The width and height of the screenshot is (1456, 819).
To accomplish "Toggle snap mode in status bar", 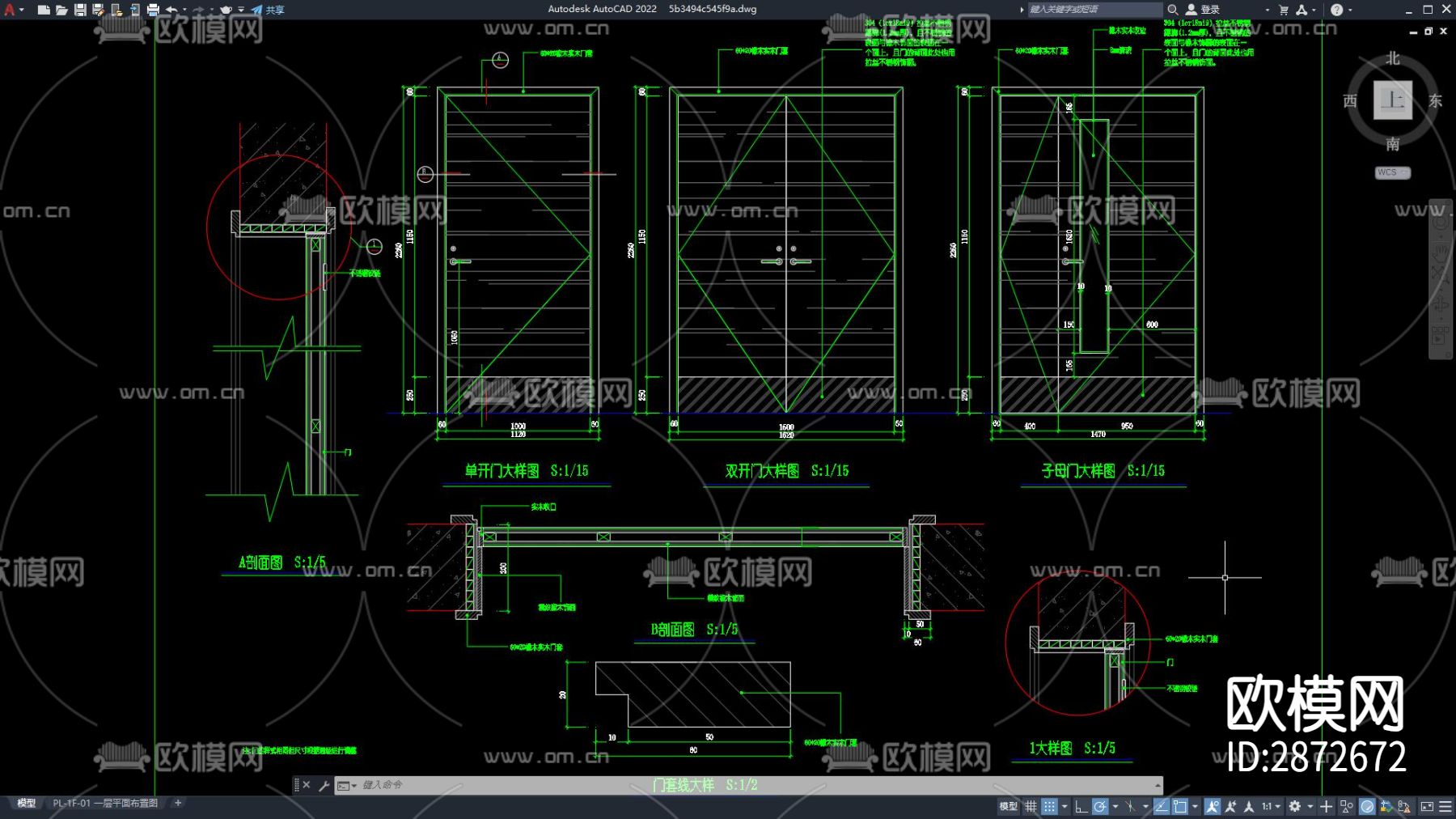I will pyautogui.click(x=1049, y=807).
